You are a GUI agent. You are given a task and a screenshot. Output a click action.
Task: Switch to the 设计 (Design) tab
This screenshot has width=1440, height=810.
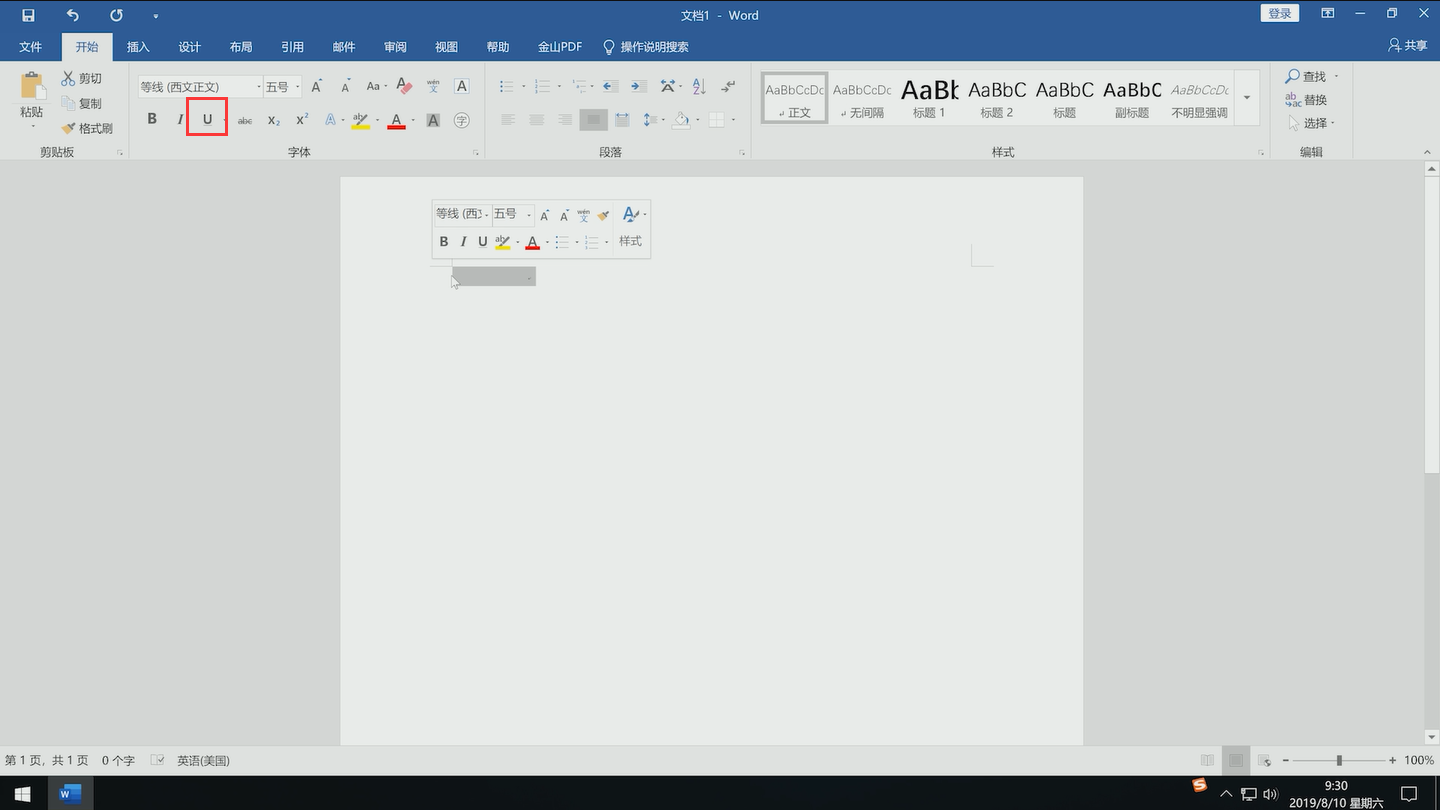click(x=189, y=47)
